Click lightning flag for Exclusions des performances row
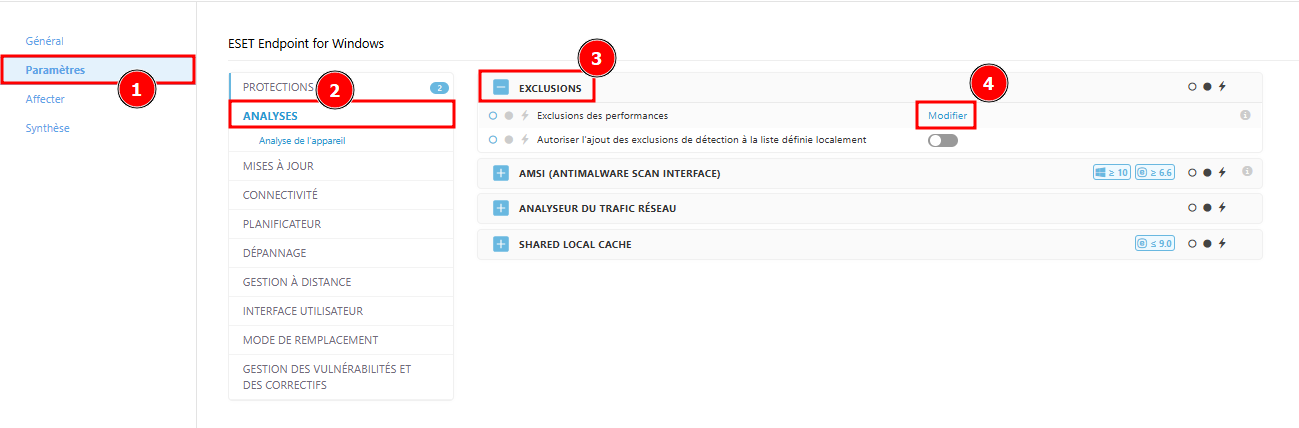The height and width of the screenshot is (428, 1299). (x=525, y=116)
